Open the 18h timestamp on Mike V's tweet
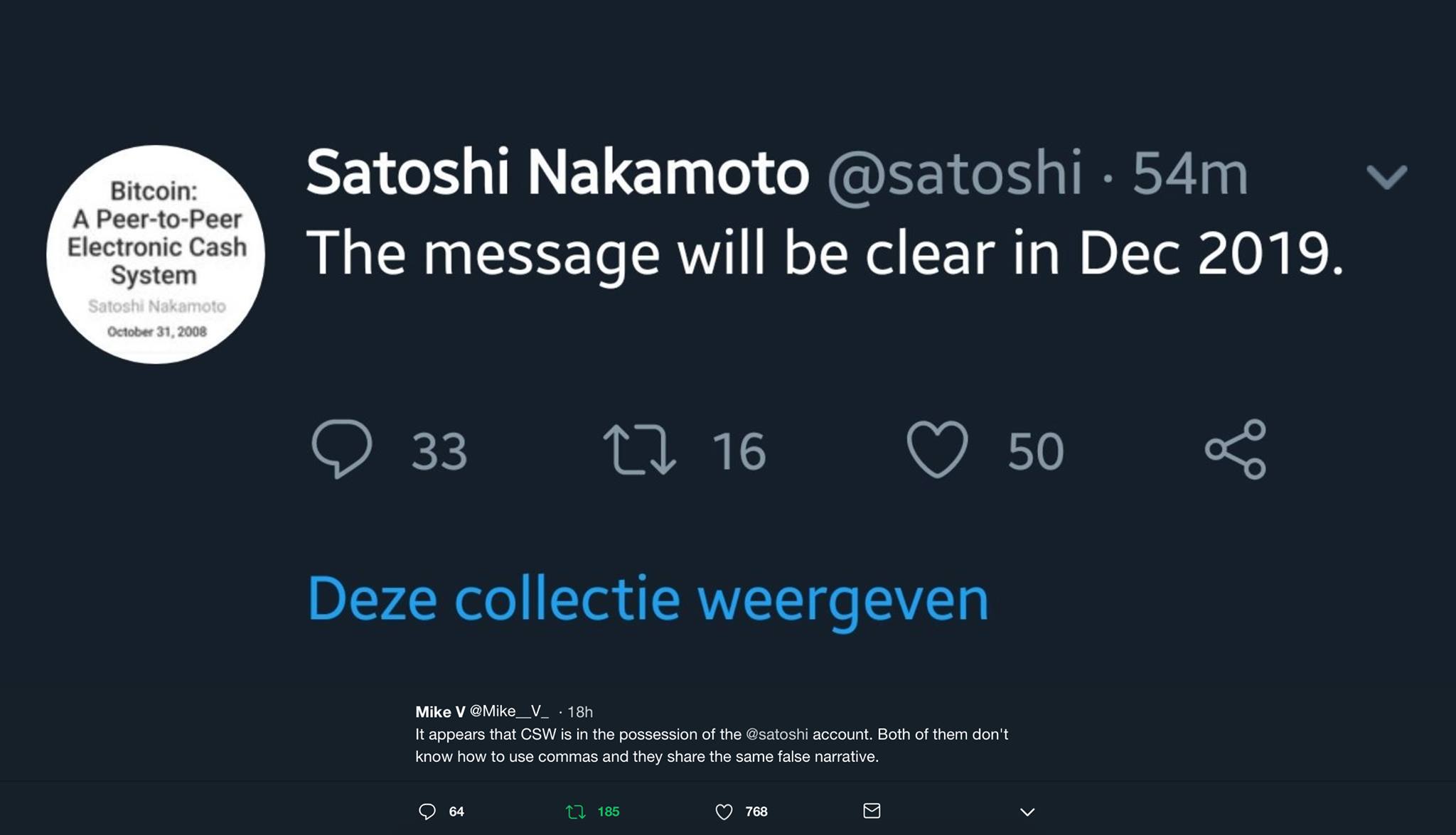The image size is (1456, 835). click(580, 711)
